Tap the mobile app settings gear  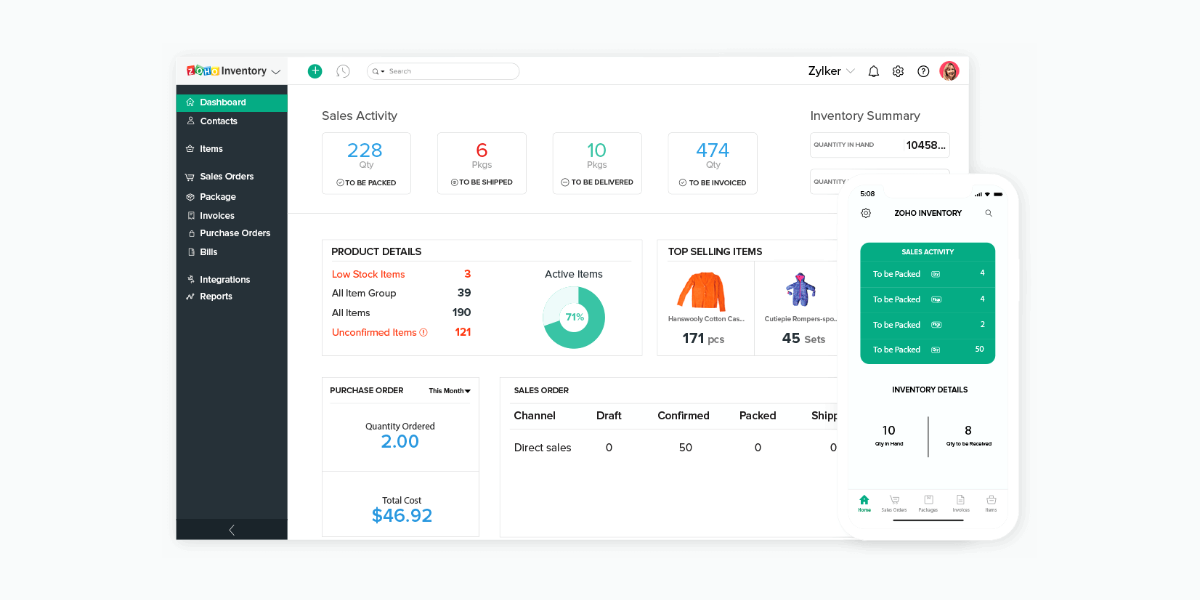tap(866, 213)
